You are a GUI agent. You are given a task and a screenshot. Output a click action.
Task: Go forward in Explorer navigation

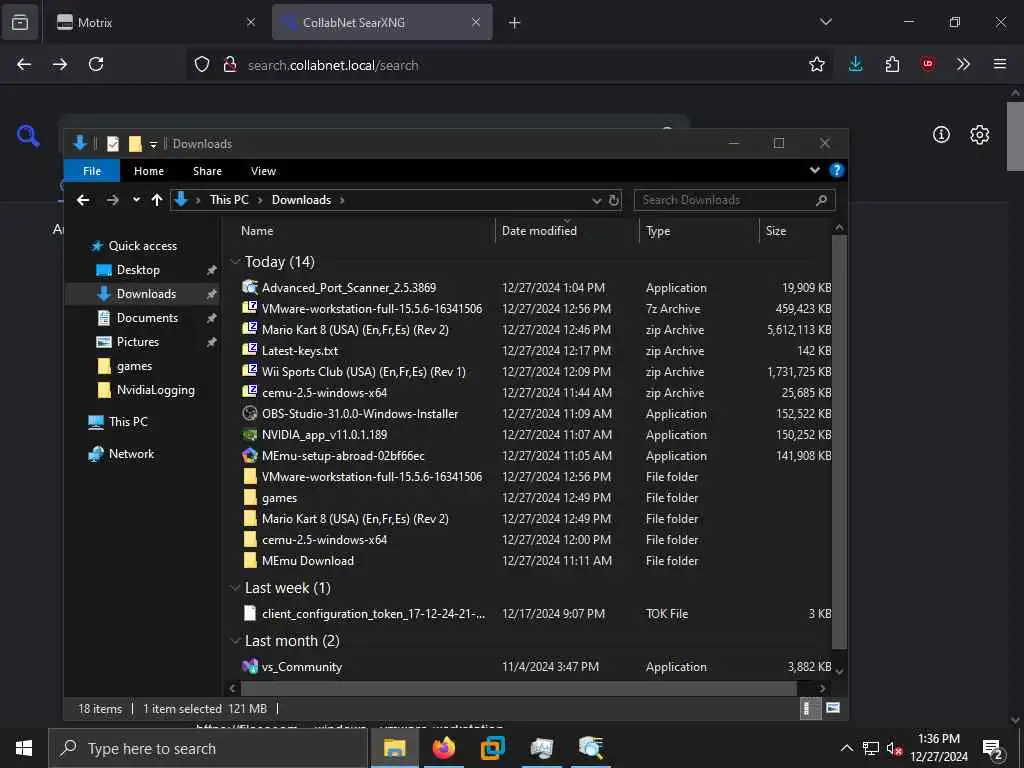click(x=112, y=200)
